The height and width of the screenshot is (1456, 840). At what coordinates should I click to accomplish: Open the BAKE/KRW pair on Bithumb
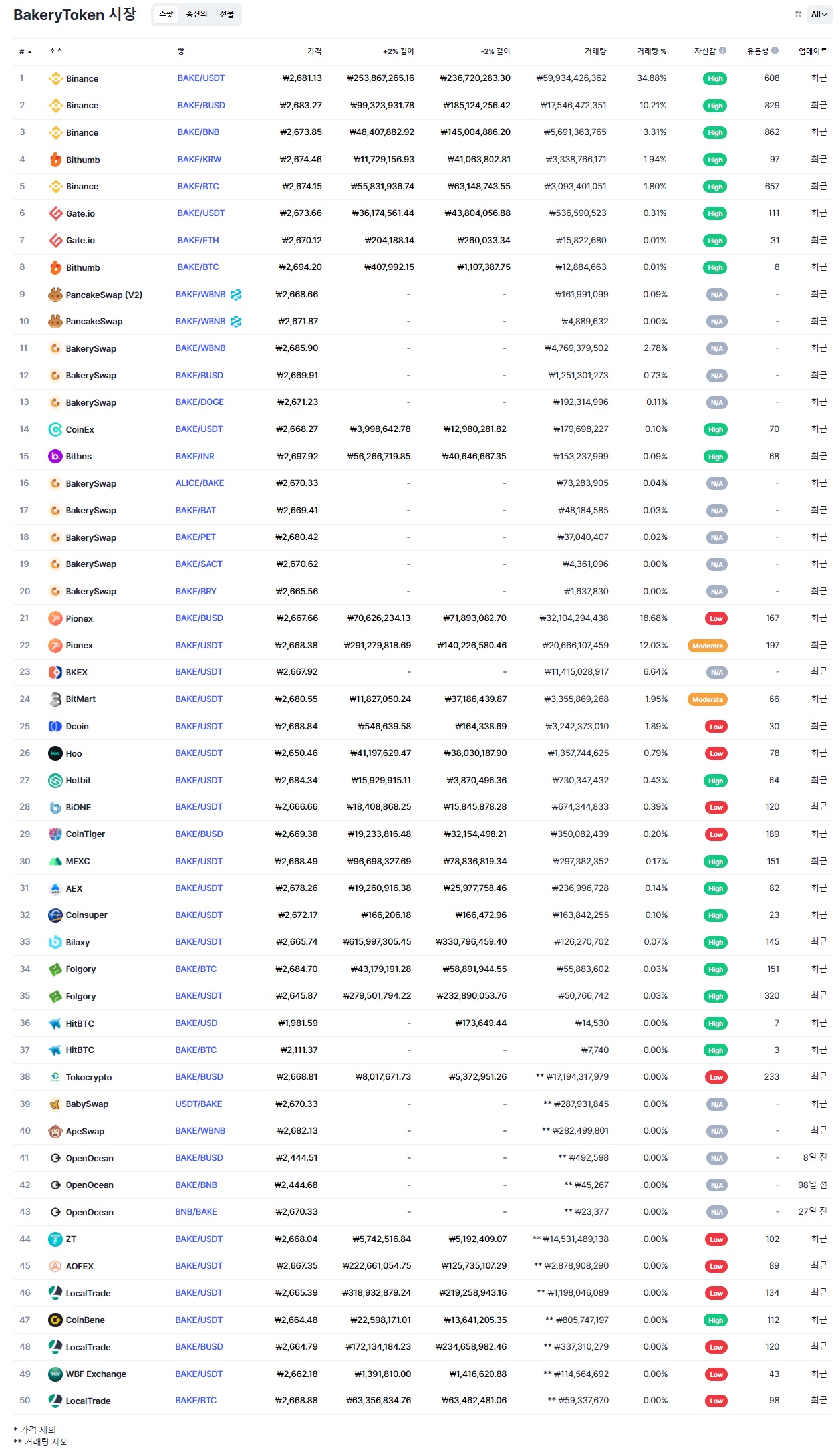click(x=200, y=160)
